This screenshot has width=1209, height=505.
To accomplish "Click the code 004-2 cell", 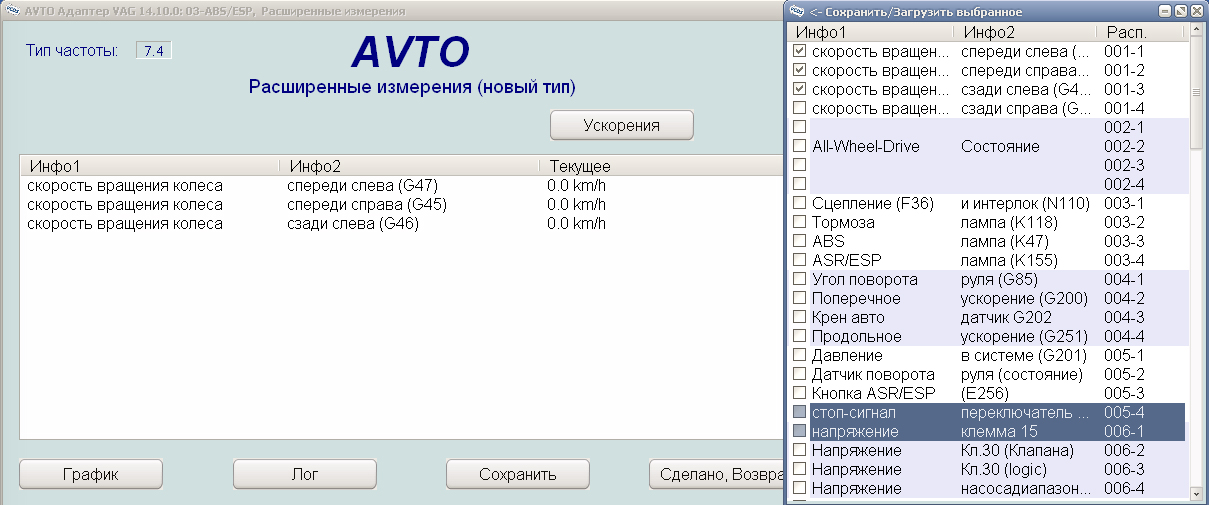I will (1124, 298).
